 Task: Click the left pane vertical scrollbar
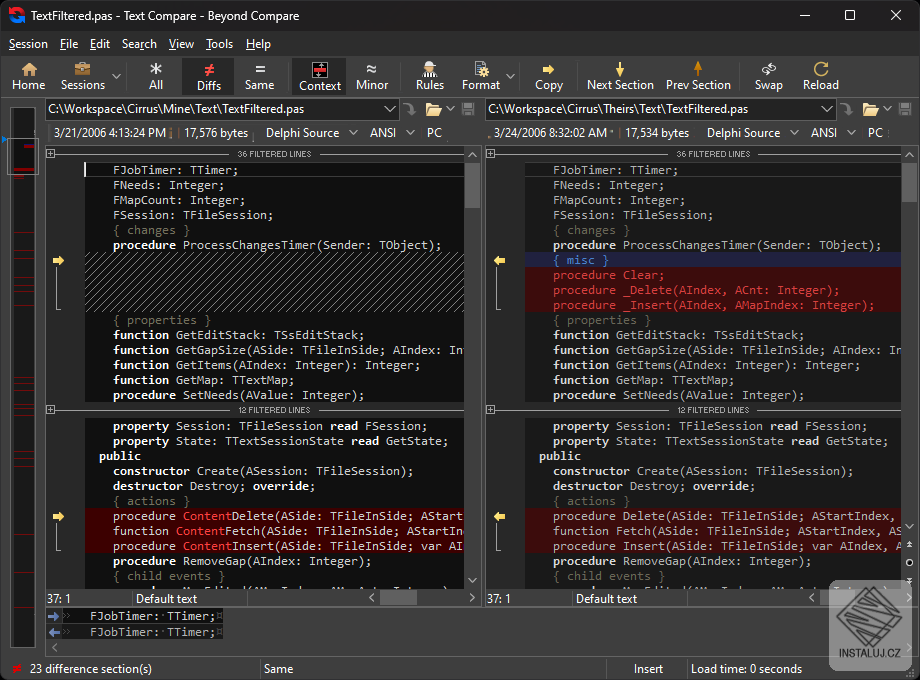[x=472, y=300]
